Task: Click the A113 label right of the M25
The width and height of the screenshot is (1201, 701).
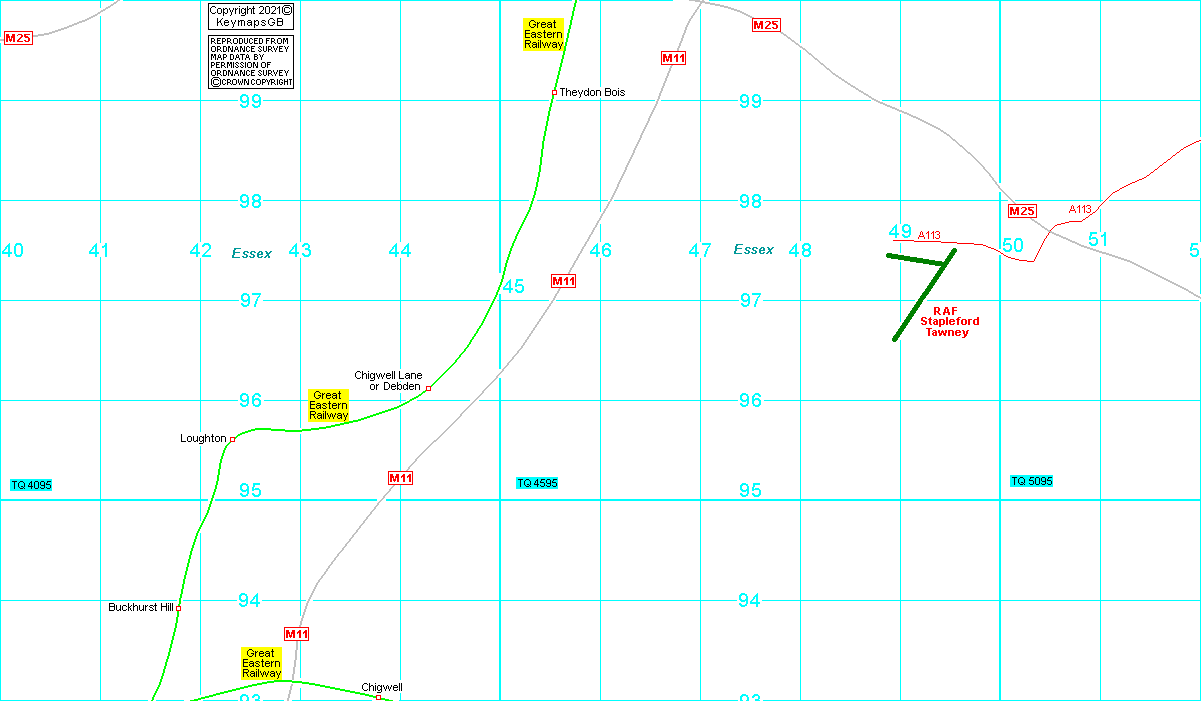Action: coord(1080,209)
